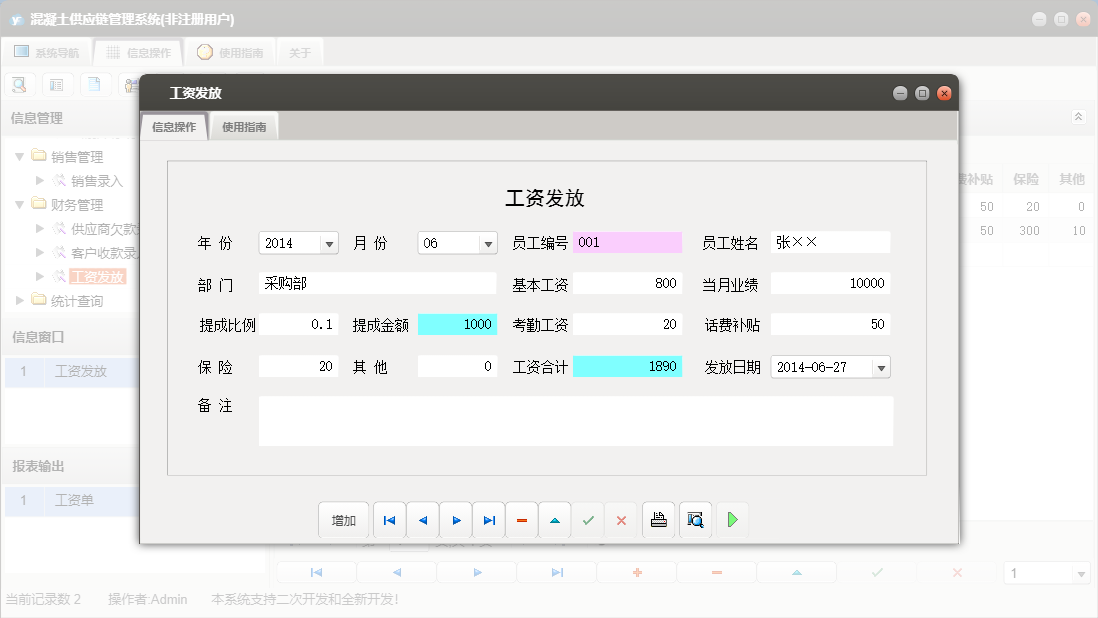Image resolution: width=1098 pixels, height=618 pixels.
Task: Print the salary record
Action: coord(658,519)
